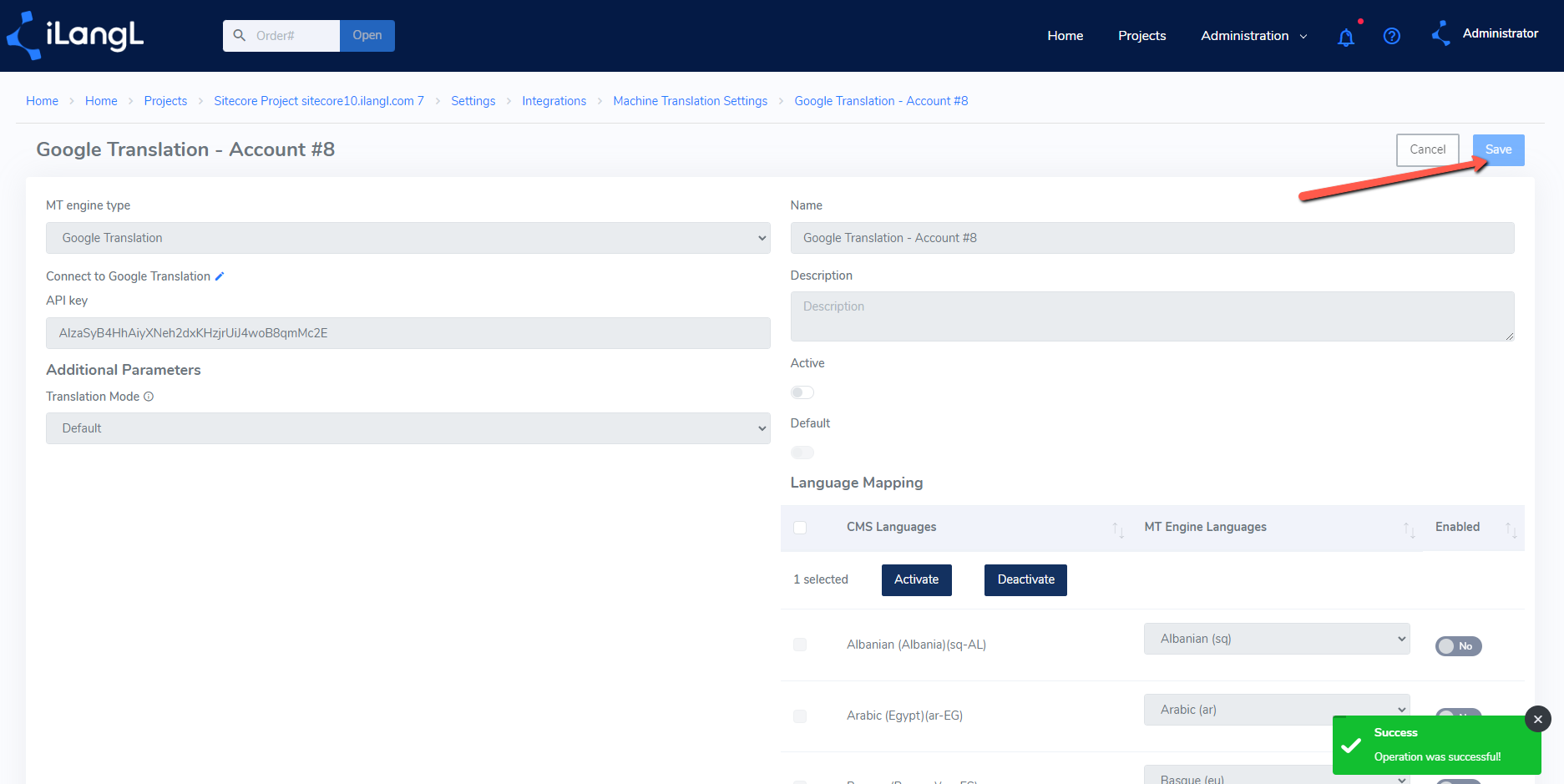Viewport: 1564px width, 784px height.
Task: Click edit pencil next to Connect to Google Translation
Action: point(220,276)
